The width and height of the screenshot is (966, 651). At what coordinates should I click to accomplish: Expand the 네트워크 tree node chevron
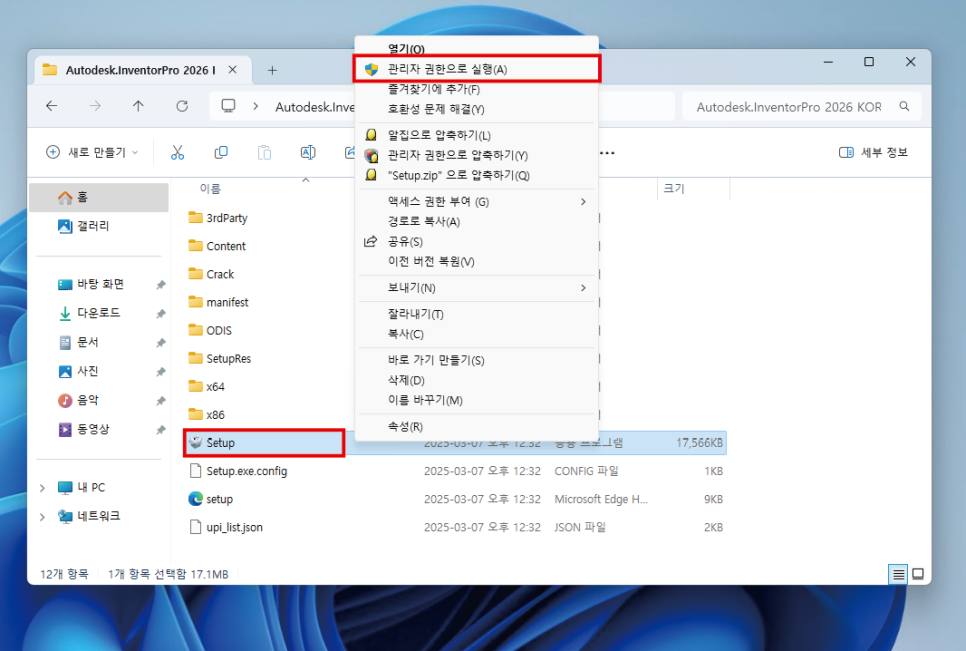point(42,517)
